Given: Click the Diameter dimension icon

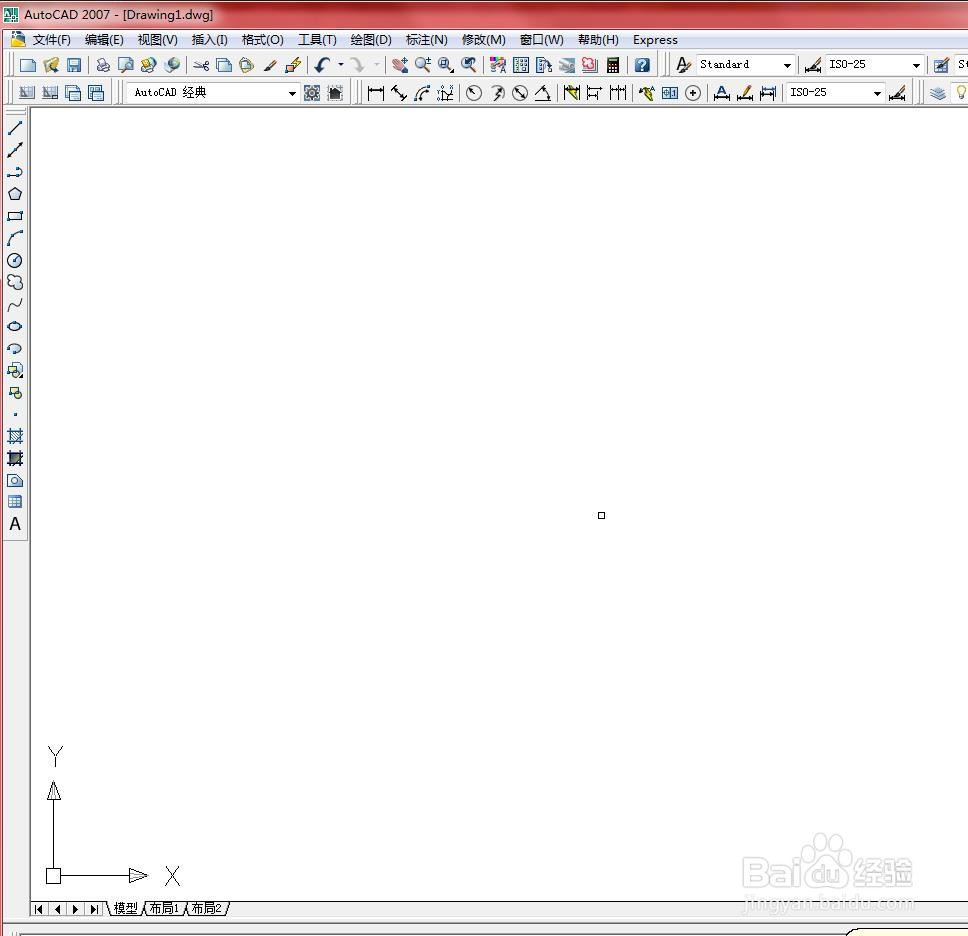Looking at the screenshot, I should coord(520,93).
